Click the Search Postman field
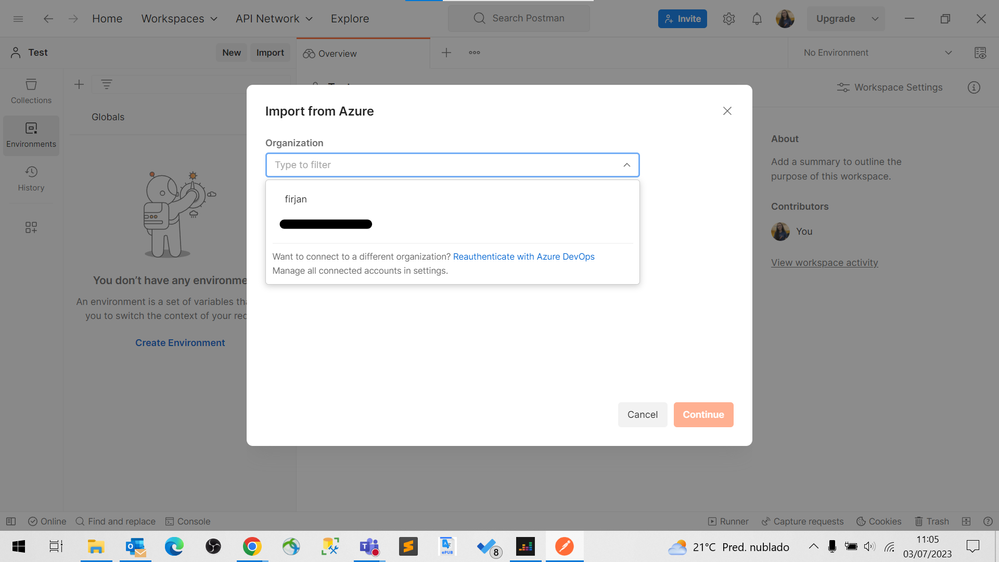Screen dimensions: 999x562 [519, 18]
